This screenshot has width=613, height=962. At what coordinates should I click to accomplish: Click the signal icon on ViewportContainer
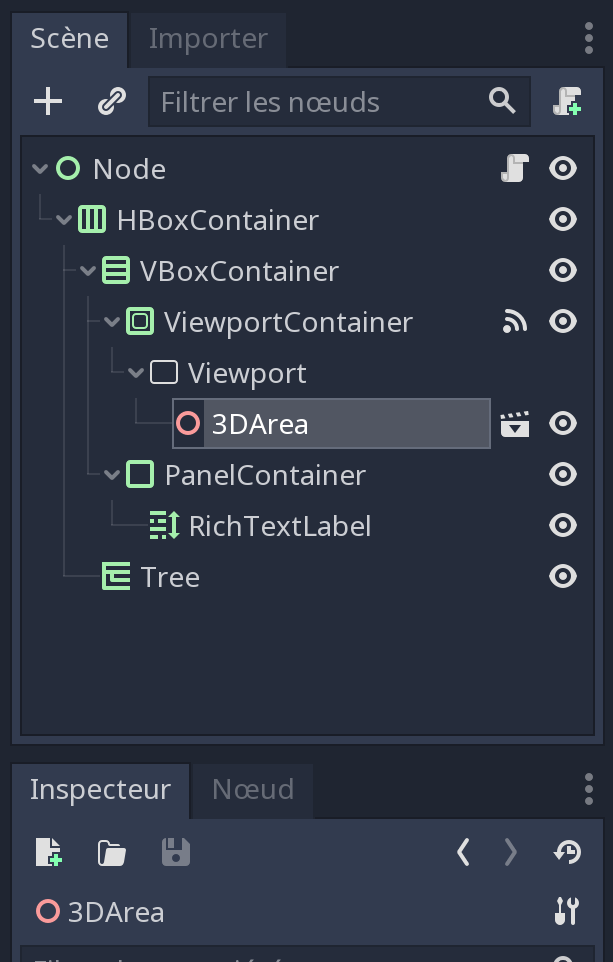(x=514, y=322)
